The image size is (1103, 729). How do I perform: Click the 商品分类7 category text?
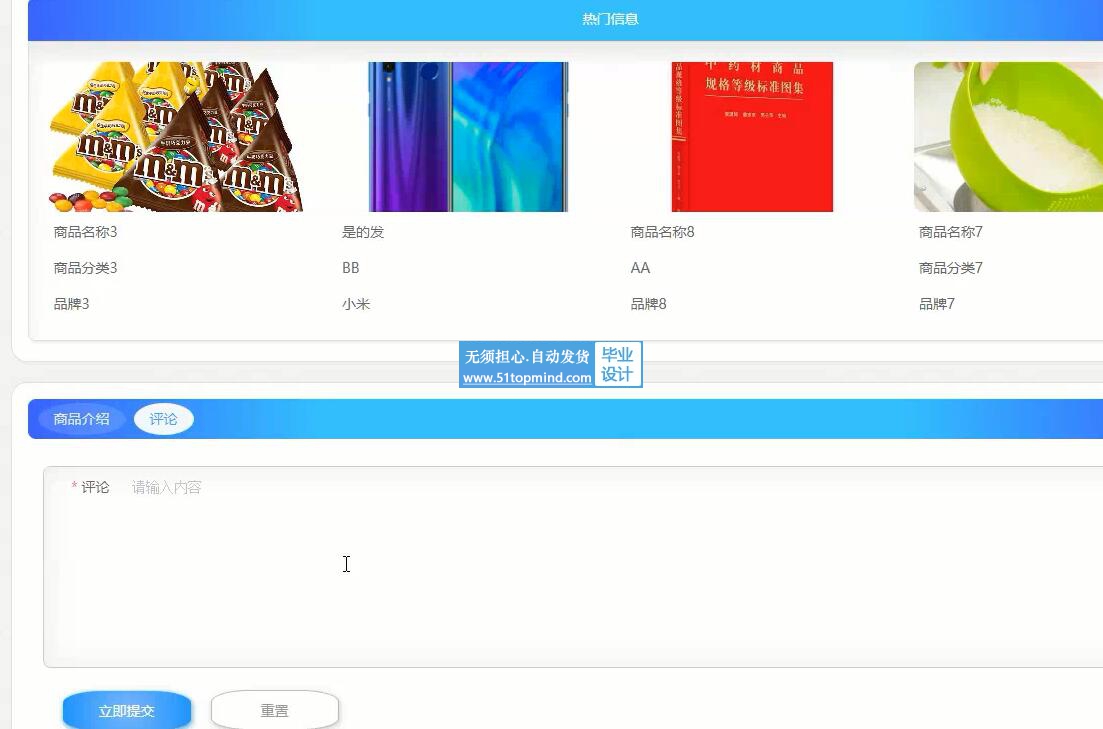click(x=950, y=268)
